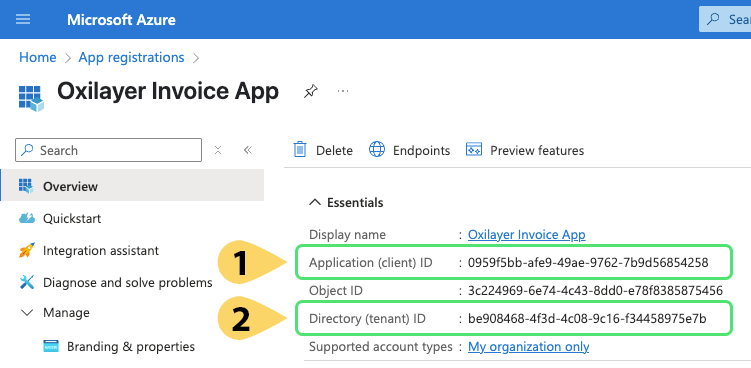Clear the sidebar search with X
Image resolution: width=751 pixels, height=368 pixels.
click(218, 150)
